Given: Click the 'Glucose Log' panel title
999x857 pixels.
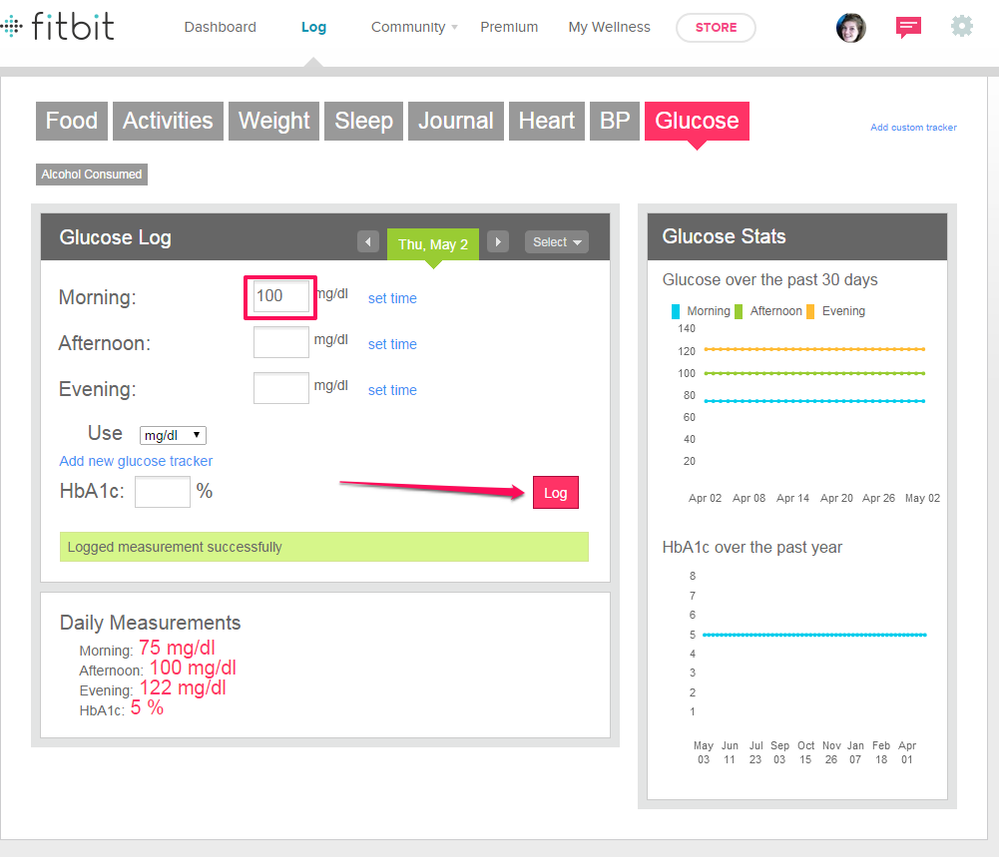Looking at the screenshot, I should [115, 238].
